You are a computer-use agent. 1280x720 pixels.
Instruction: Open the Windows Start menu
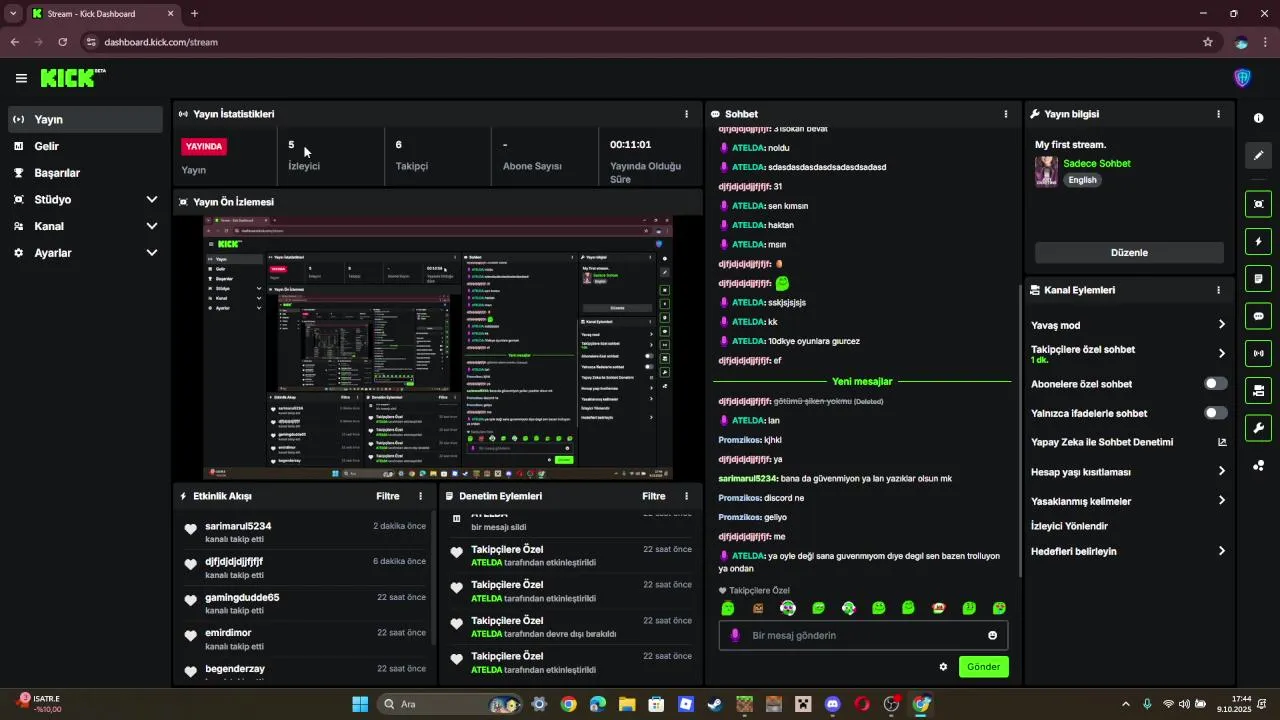coord(360,704)
